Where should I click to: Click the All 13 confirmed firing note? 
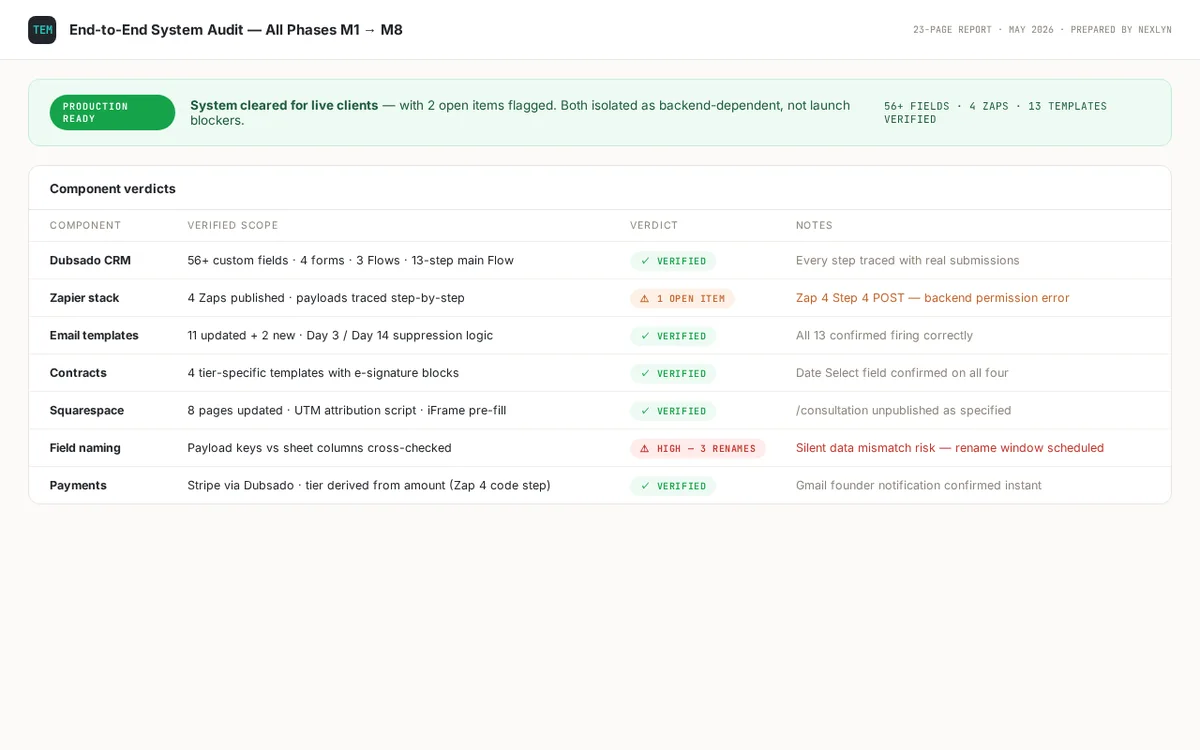point(884,335)
